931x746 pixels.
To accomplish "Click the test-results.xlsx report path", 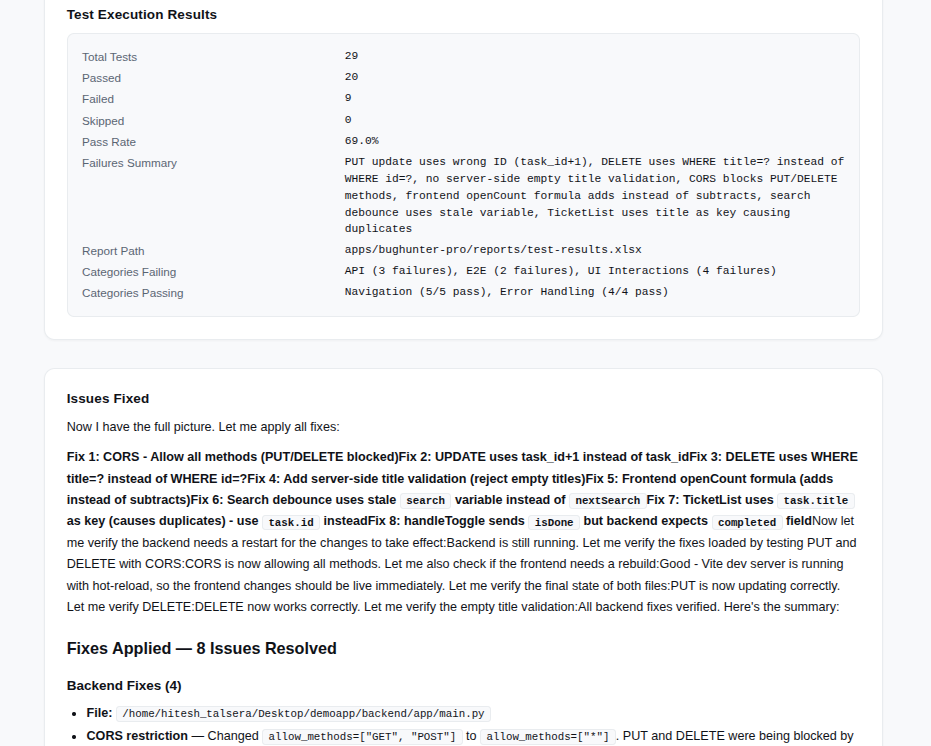I will click(493, 249).
